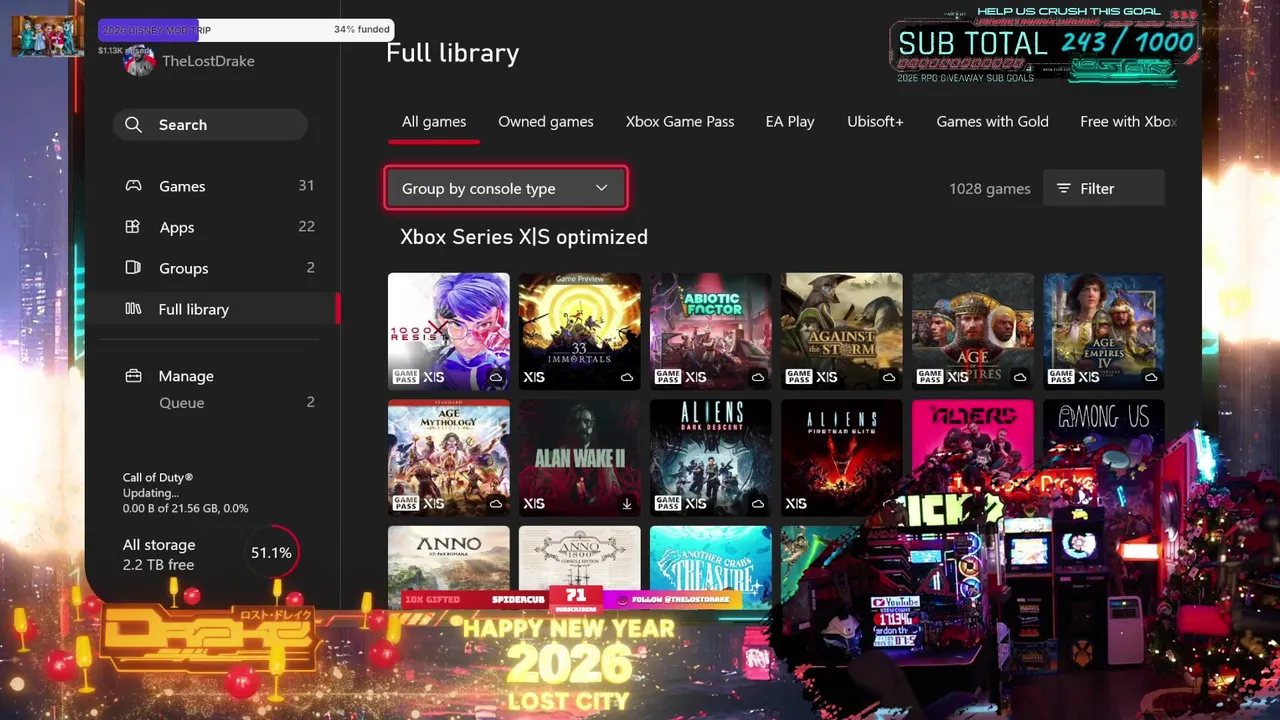
Task: Click the Xbox Series X|S optimized heading
Action: (524, 237)
